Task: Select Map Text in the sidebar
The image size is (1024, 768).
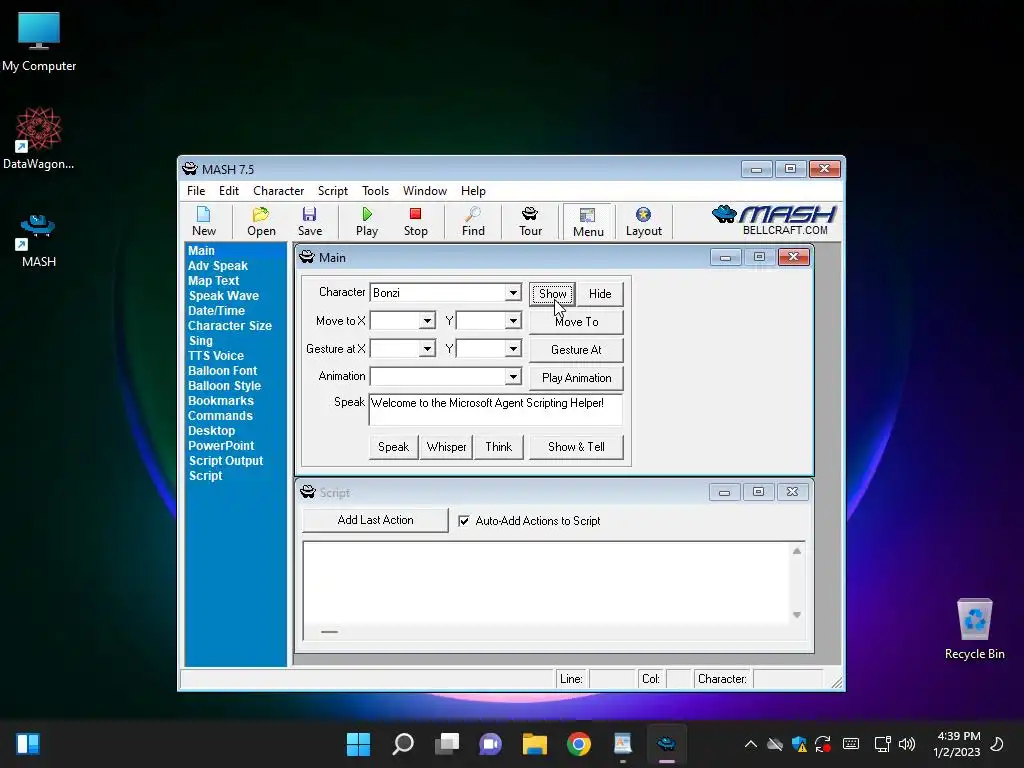Action: coord(213,281)
